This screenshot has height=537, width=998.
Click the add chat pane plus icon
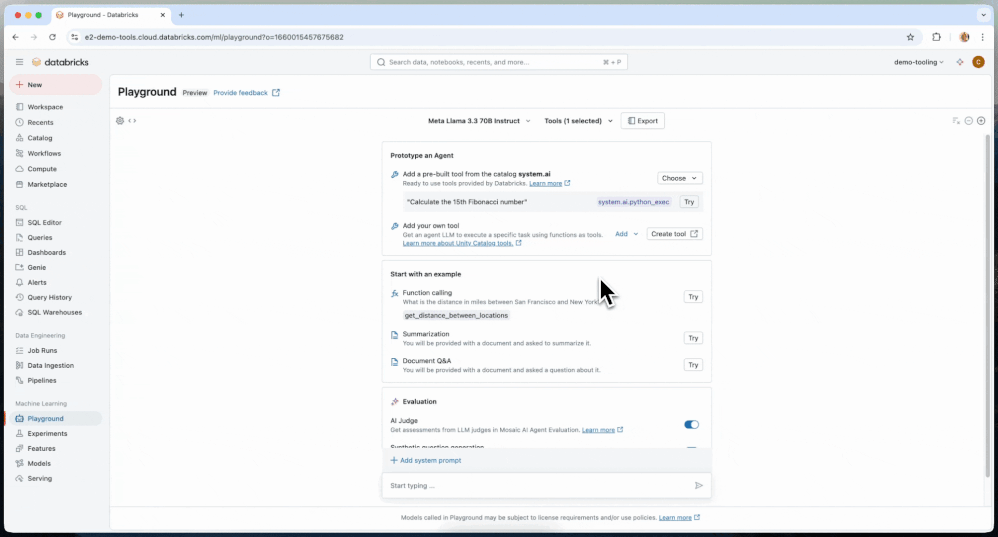pos(981,121)
